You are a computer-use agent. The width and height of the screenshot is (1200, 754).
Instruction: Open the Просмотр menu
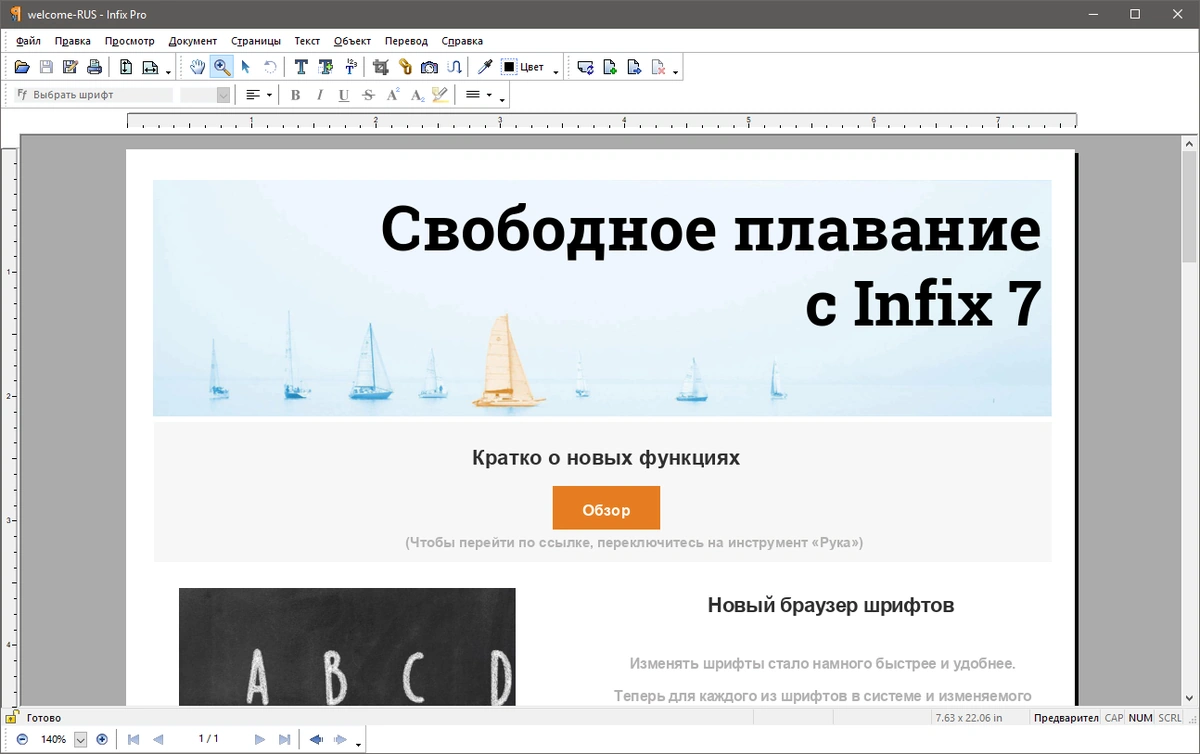click(x=130, y=41)
